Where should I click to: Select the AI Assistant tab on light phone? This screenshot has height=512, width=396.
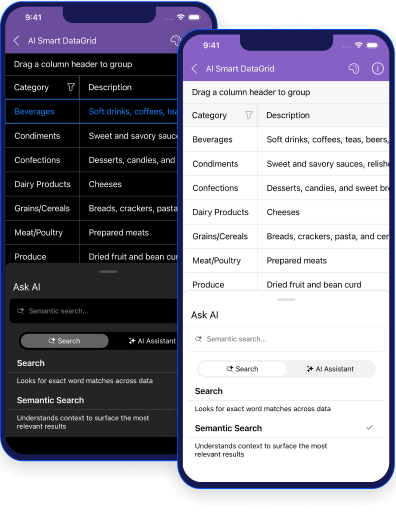[330, 369]
